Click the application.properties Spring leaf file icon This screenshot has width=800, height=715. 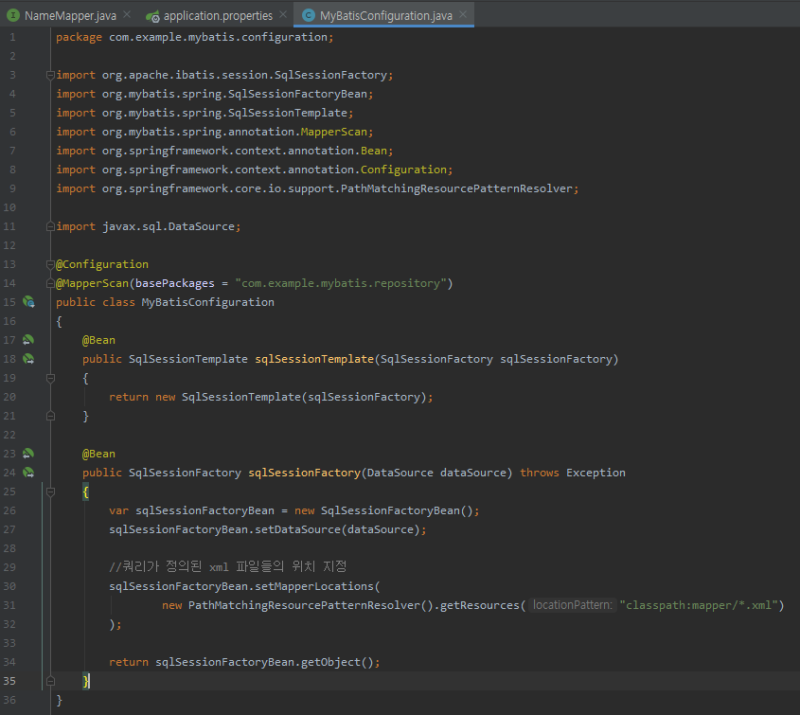coord(152,16)
